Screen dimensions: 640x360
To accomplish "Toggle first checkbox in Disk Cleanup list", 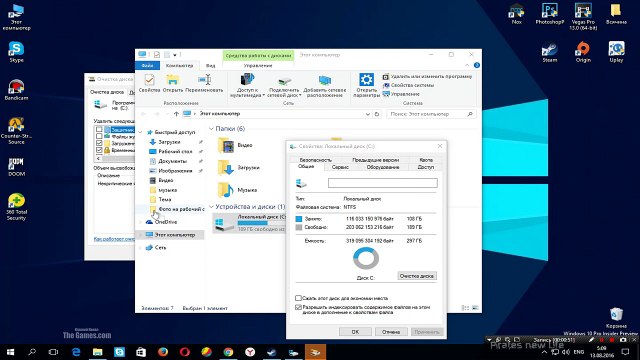I will click(x=99, y=129).
